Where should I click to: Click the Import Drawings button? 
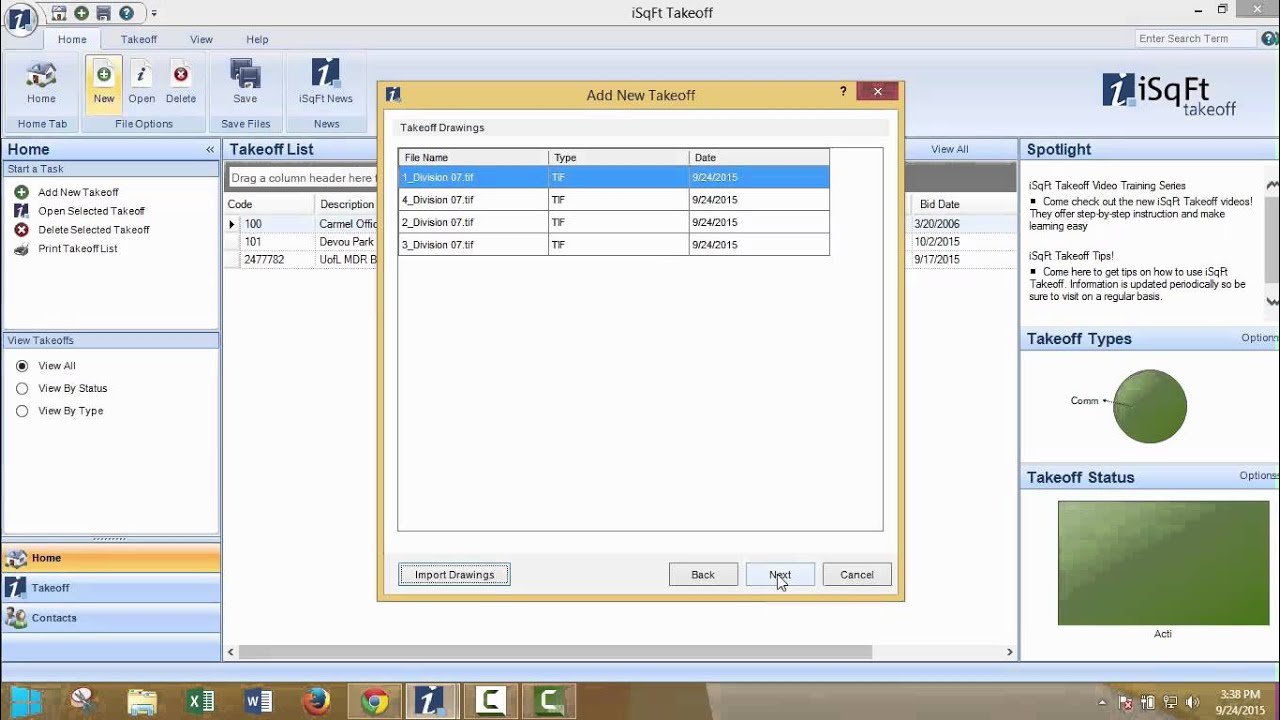[454, 575]
